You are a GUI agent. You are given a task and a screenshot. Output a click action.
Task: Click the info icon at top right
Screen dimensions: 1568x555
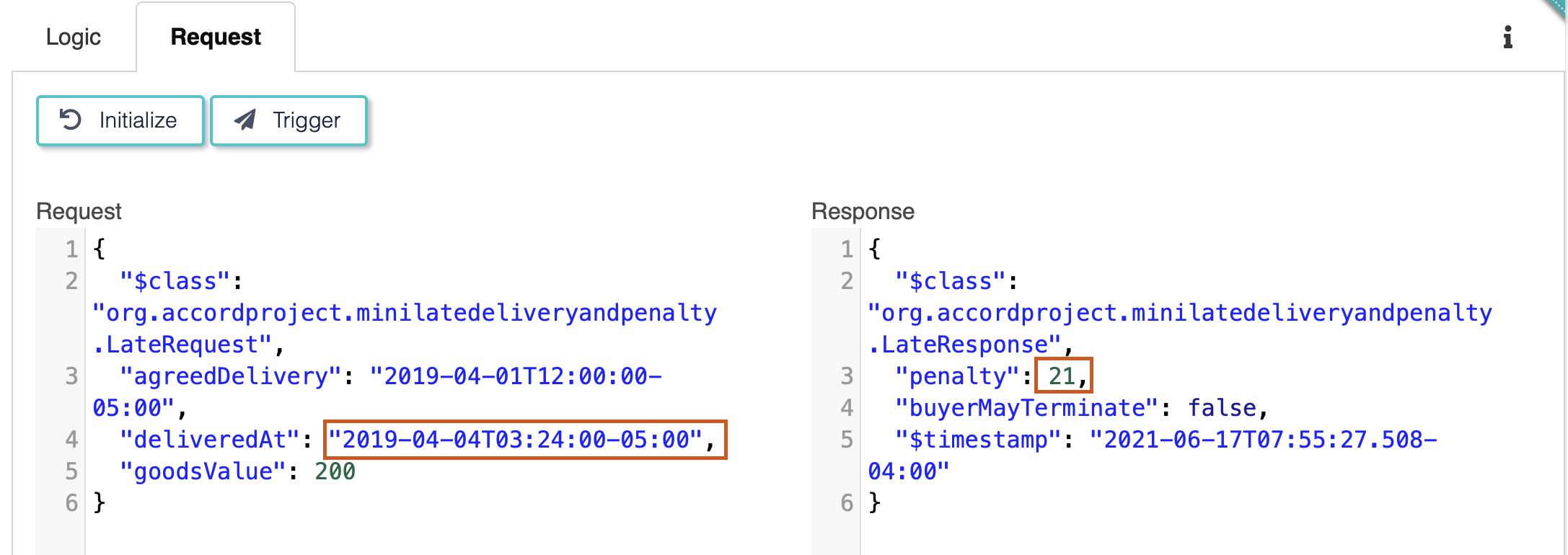click(1507, 37)
